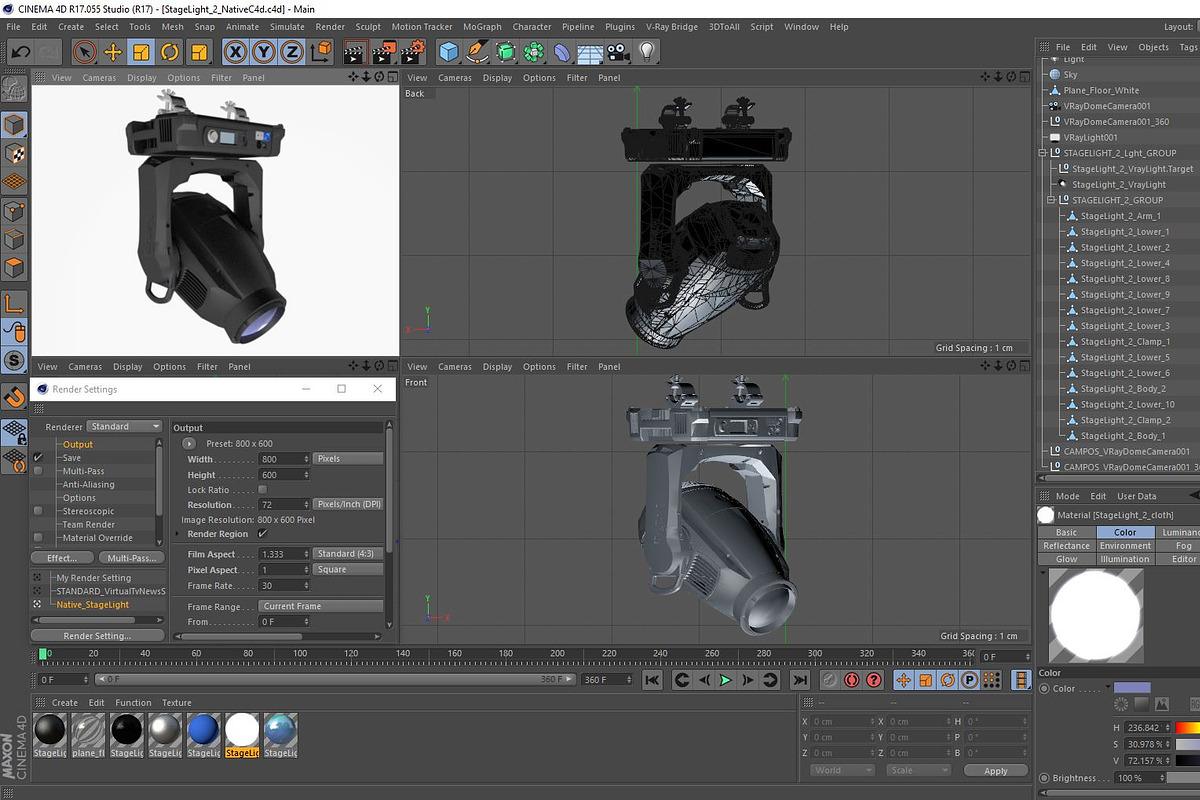Select the Move tool in top toolbar
The image size is (1200, 800).
(113, 51)
